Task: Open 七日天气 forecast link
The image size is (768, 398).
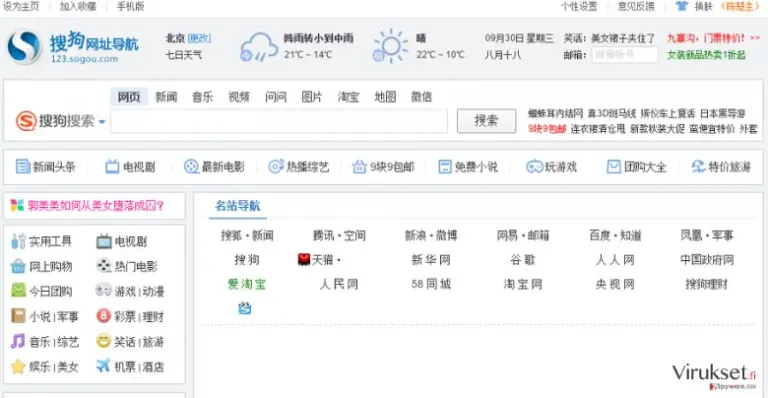Action: pos(184,54)
